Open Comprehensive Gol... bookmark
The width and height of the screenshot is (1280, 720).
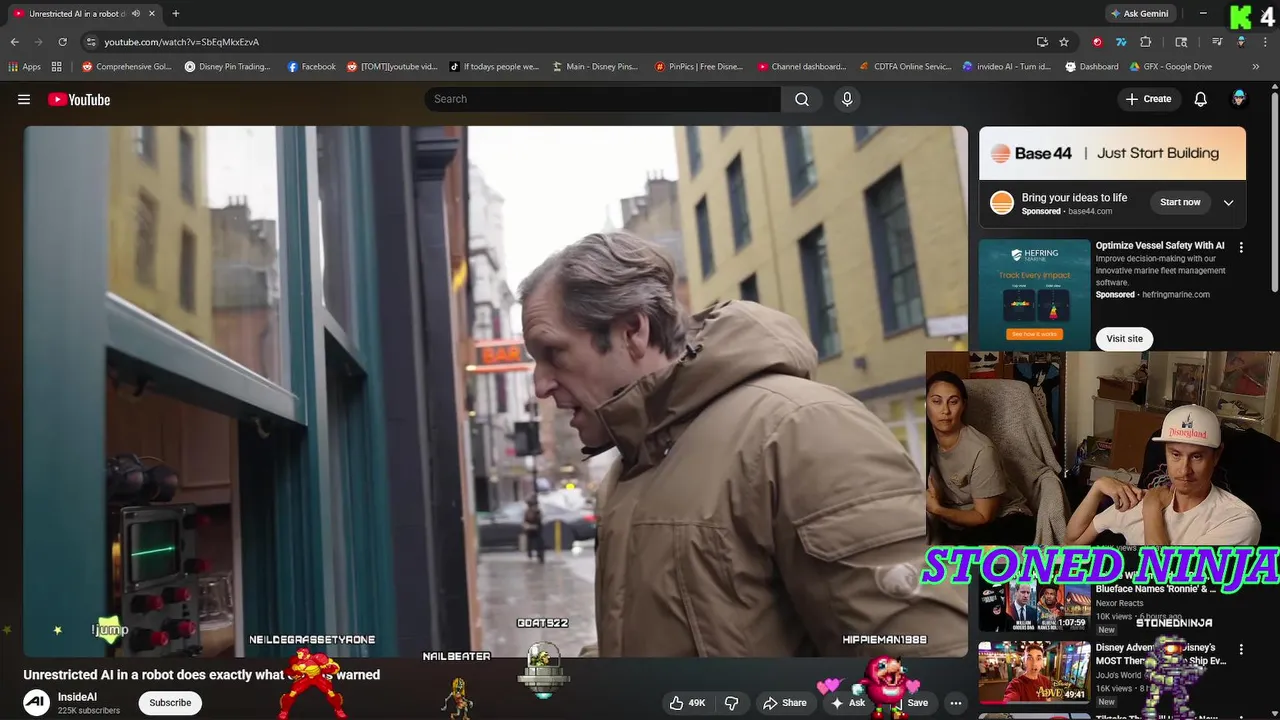(127, 67)
